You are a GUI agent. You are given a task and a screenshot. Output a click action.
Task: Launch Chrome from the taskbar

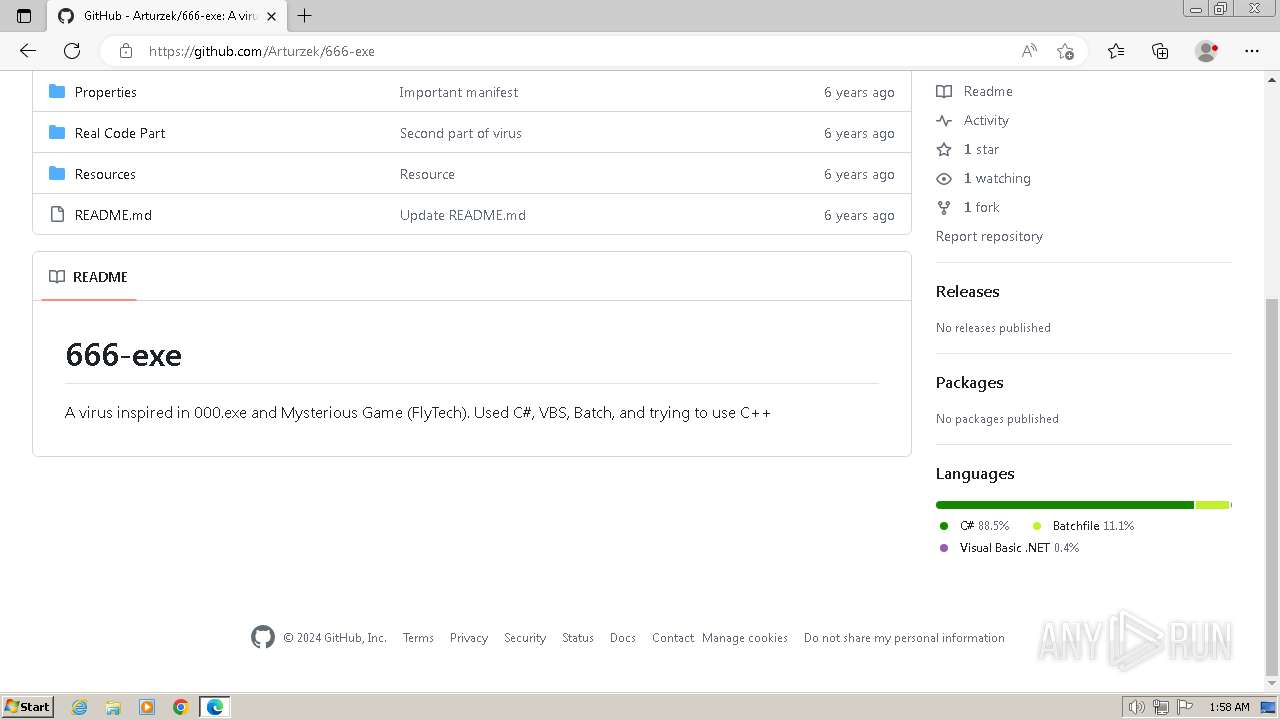[181, 707]
